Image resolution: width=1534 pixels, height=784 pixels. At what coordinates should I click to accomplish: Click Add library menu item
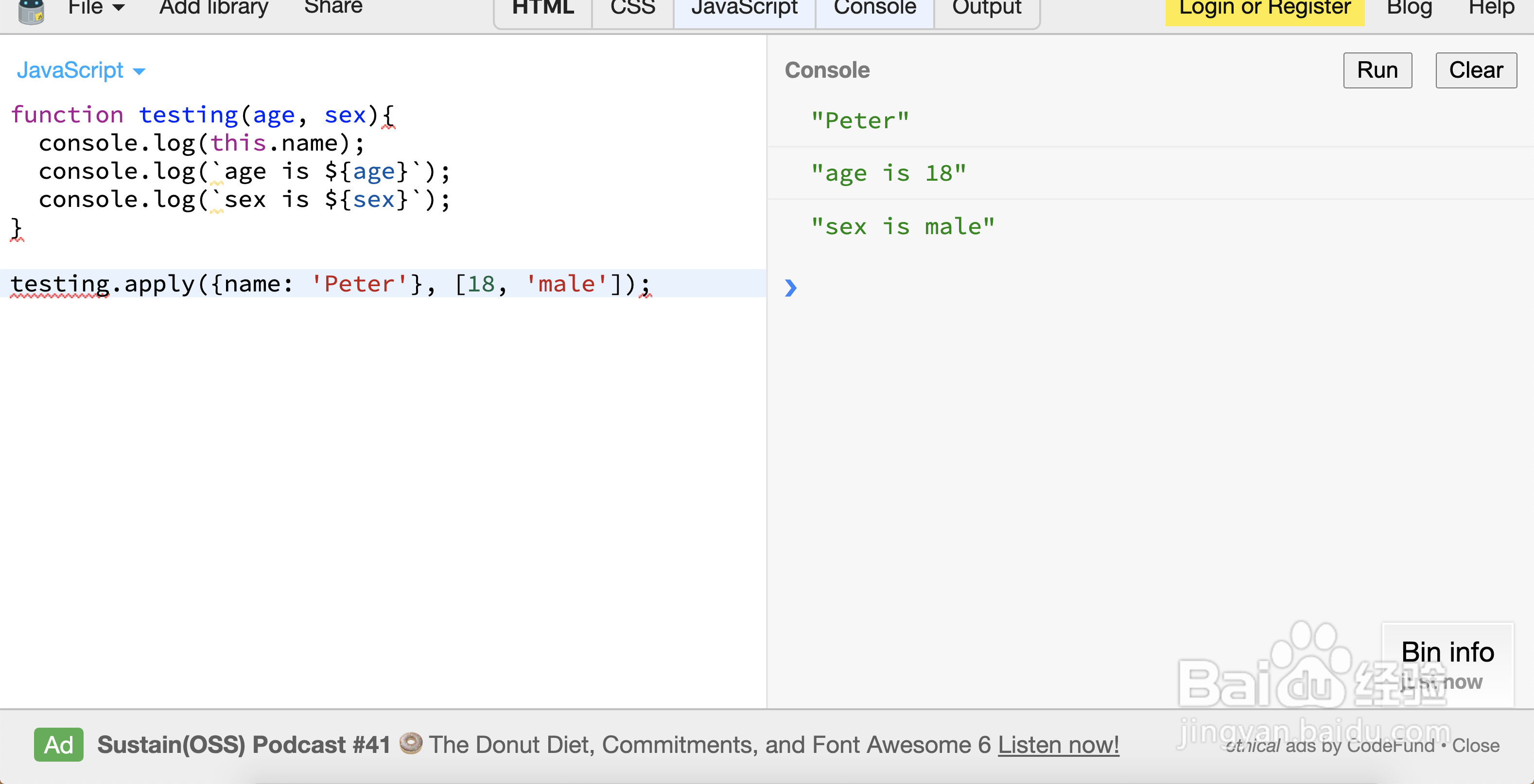coord(213,8)
